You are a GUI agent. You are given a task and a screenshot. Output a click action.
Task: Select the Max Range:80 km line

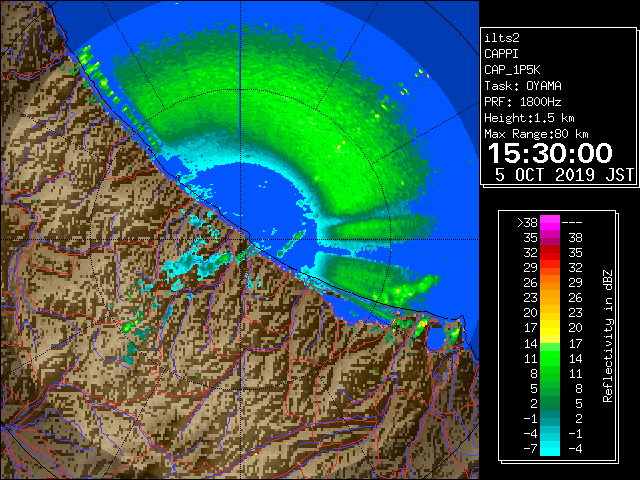536,134
